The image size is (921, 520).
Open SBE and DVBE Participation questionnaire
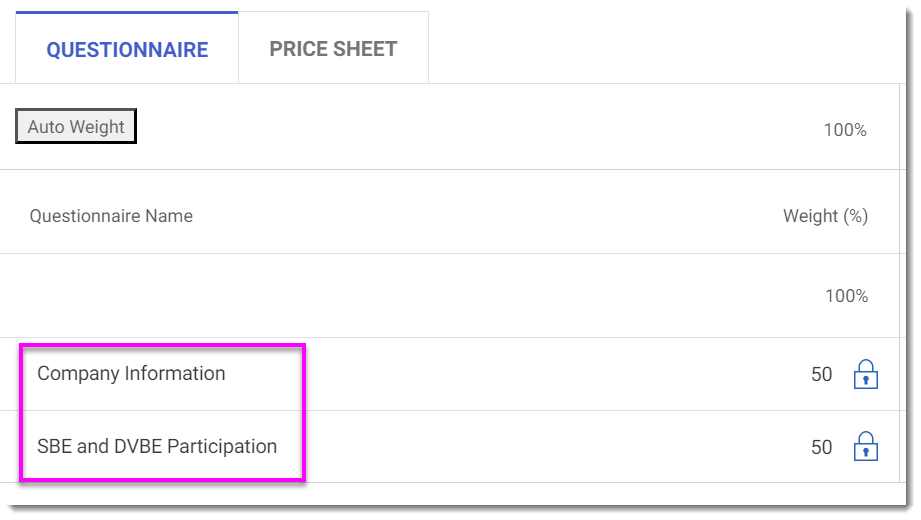point(157,447)
